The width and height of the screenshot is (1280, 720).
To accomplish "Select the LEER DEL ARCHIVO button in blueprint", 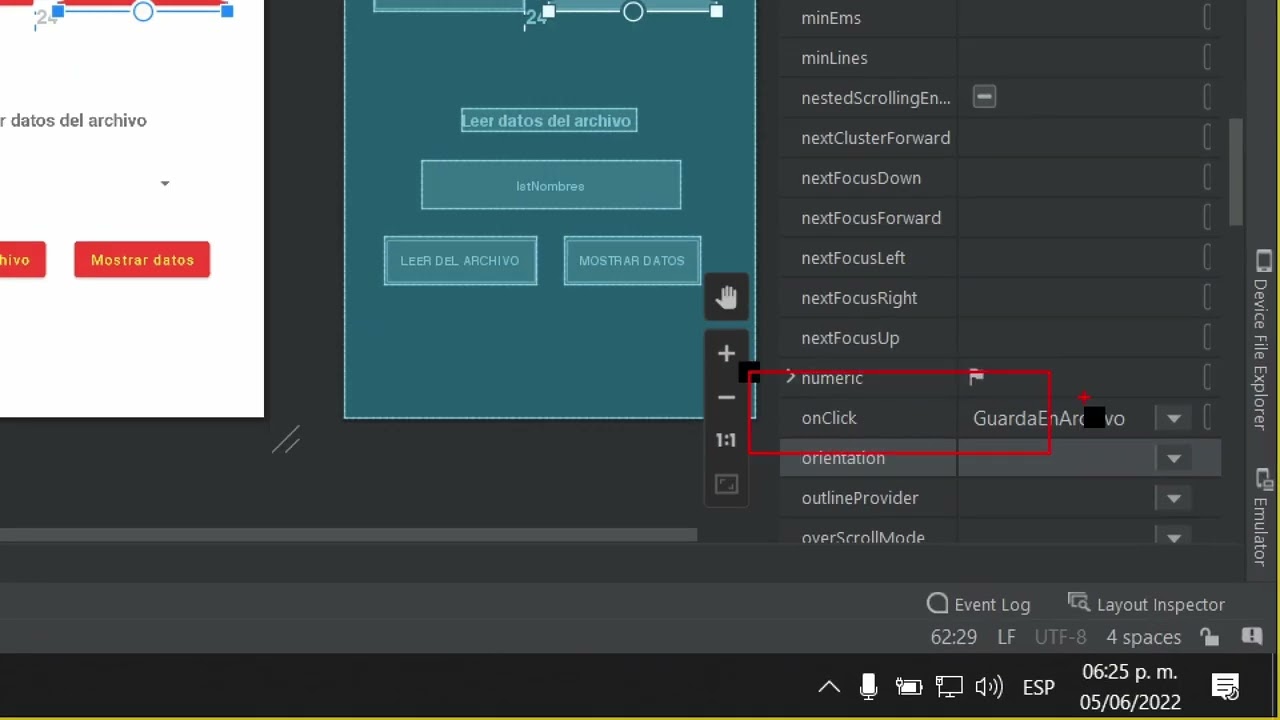I will 460,261.
